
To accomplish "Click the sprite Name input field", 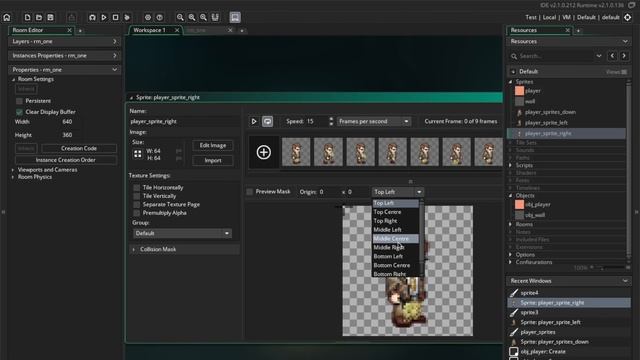I will click(x=184, y=122).
